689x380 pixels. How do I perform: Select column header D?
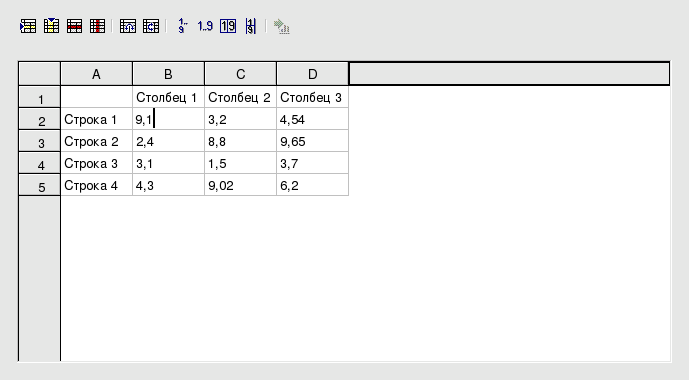pos(312,74)
